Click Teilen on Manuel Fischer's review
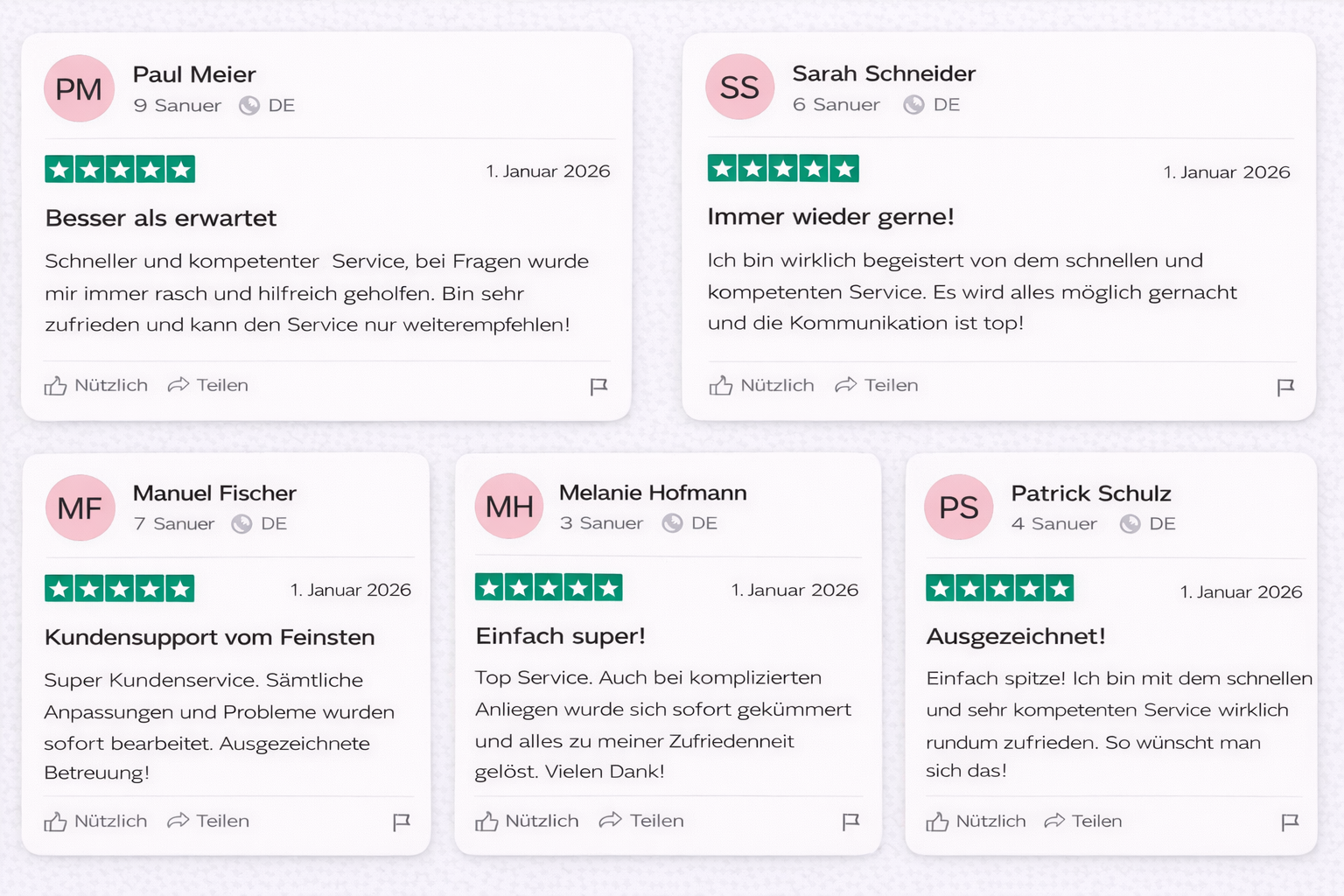Viewport: 1344px width, 896px height. click(208, 821)
